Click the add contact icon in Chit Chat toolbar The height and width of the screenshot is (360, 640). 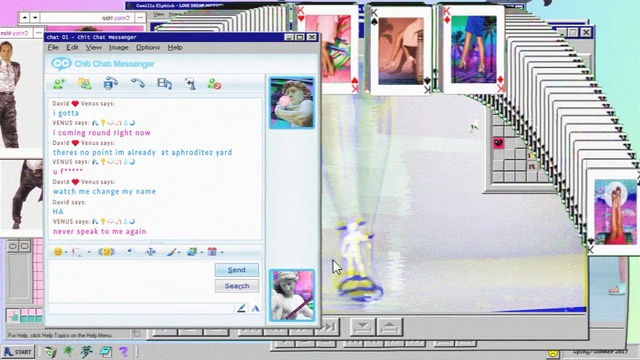click(60, 84)
